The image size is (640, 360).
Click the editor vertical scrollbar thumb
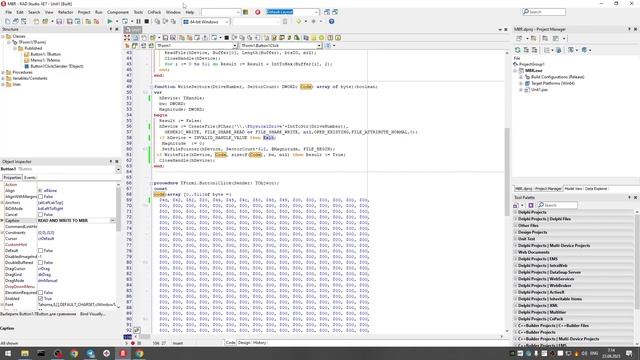tap(507, 171)
